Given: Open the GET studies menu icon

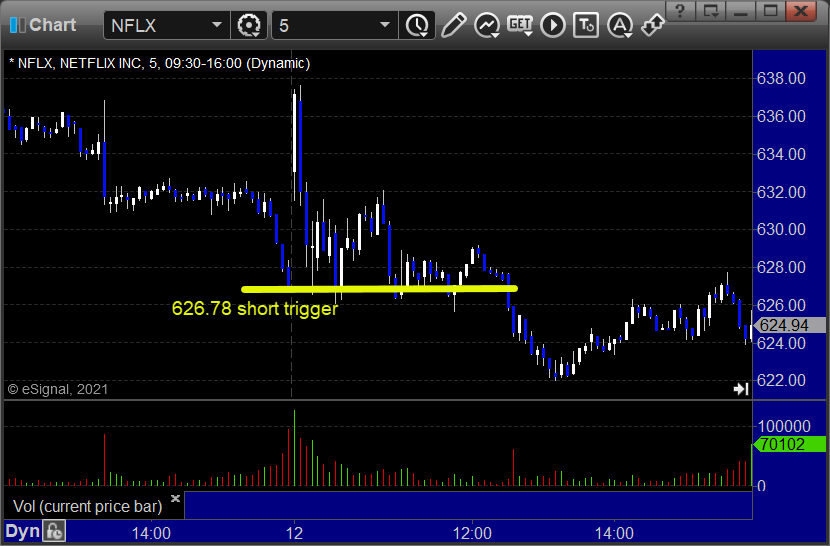Looking at the screenshot, I should click(x=520, y=25).
